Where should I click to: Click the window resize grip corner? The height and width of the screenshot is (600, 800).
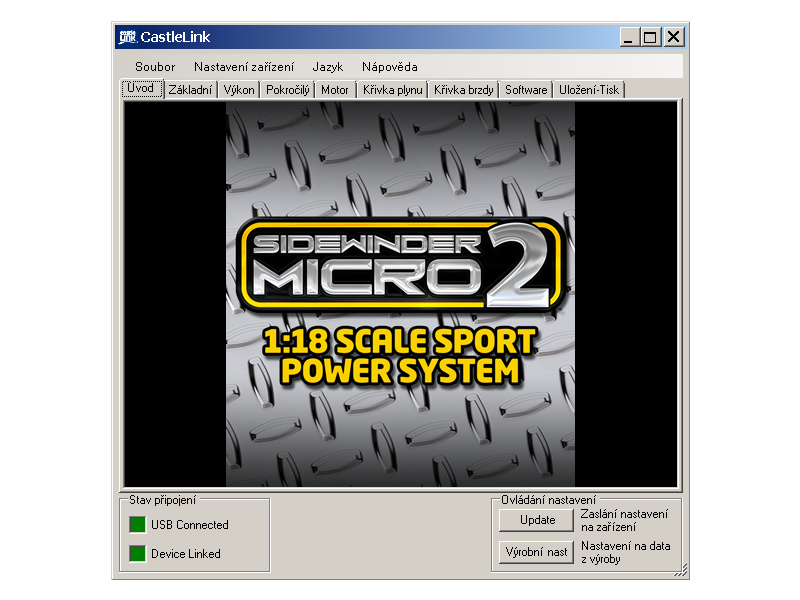681,570
